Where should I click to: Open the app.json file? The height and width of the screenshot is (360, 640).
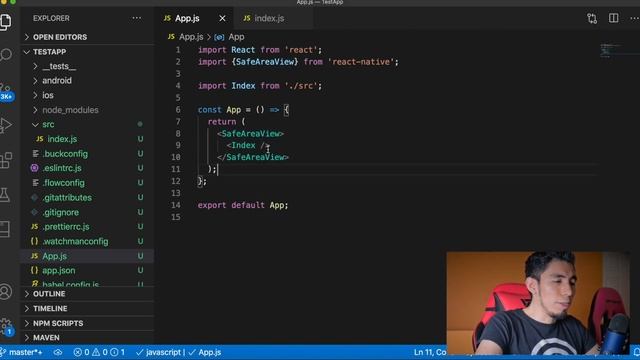coord(87,271)
